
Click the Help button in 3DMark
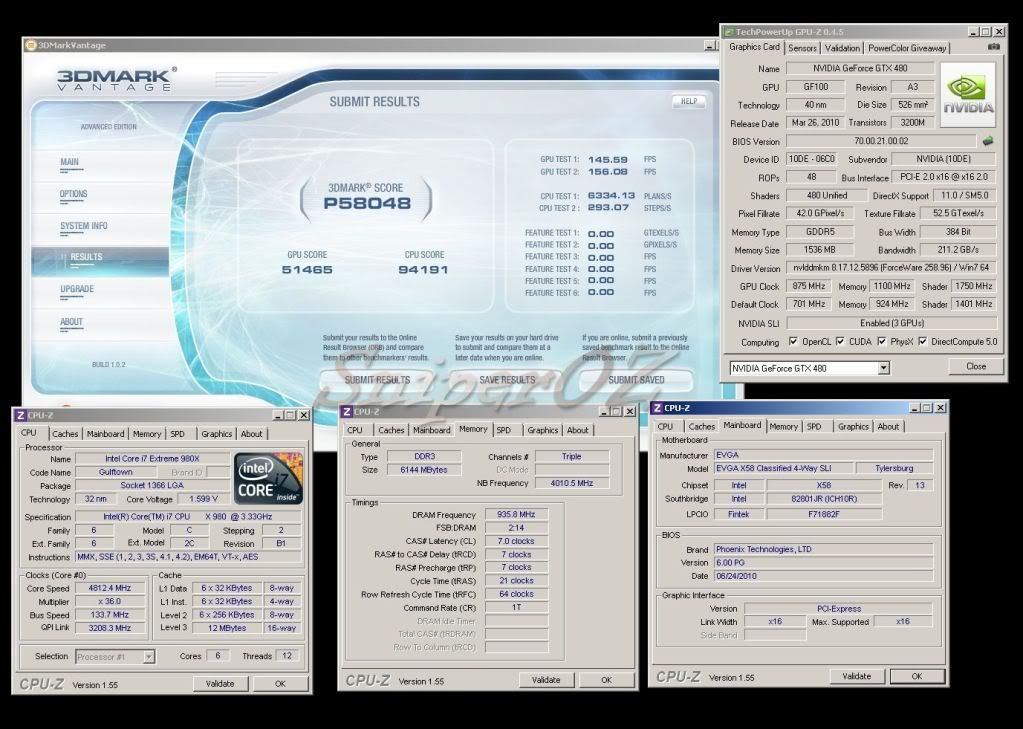coord(688,101)
